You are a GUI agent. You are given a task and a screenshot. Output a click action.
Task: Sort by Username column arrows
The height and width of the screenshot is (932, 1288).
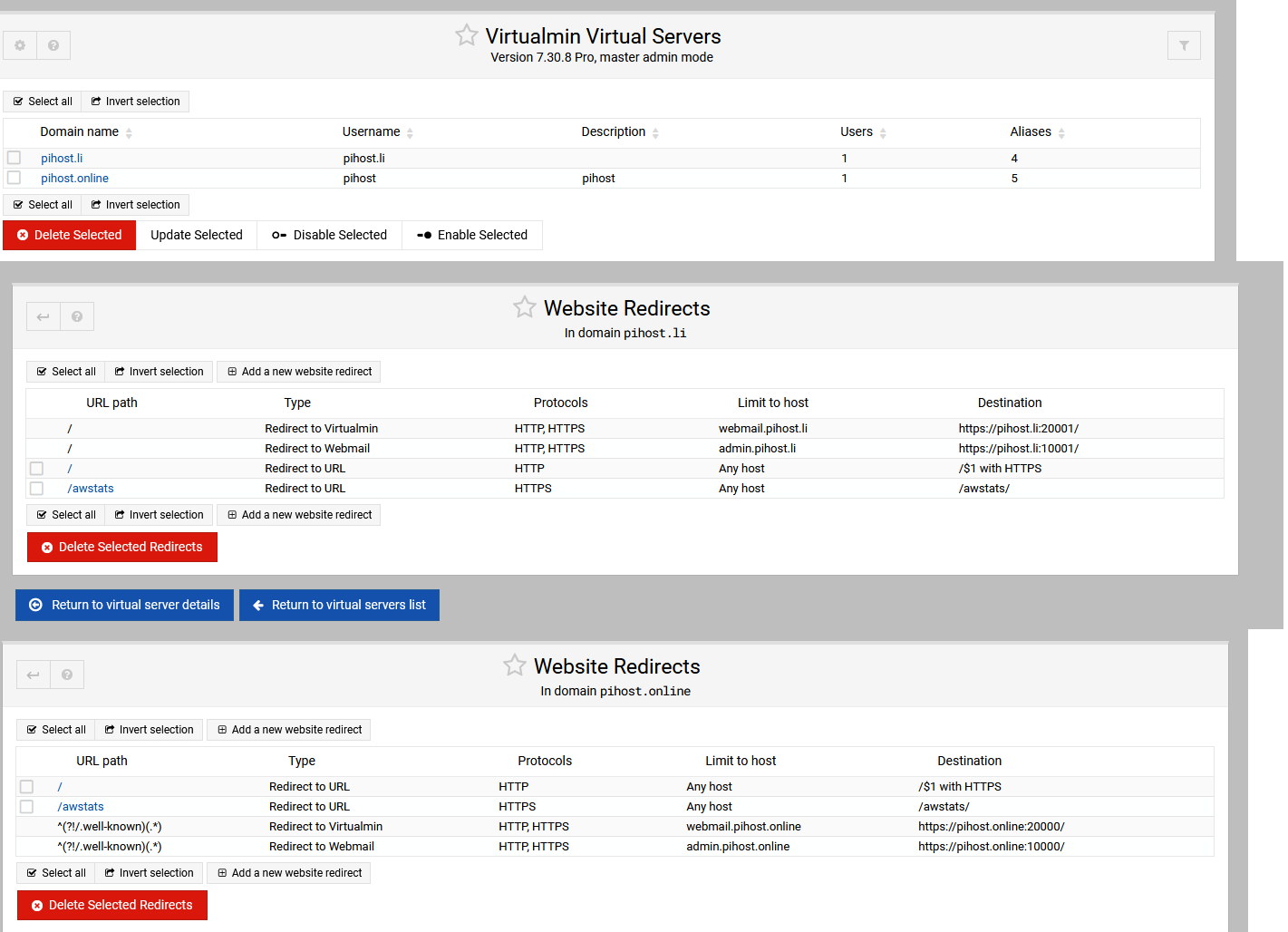point(410,133)
